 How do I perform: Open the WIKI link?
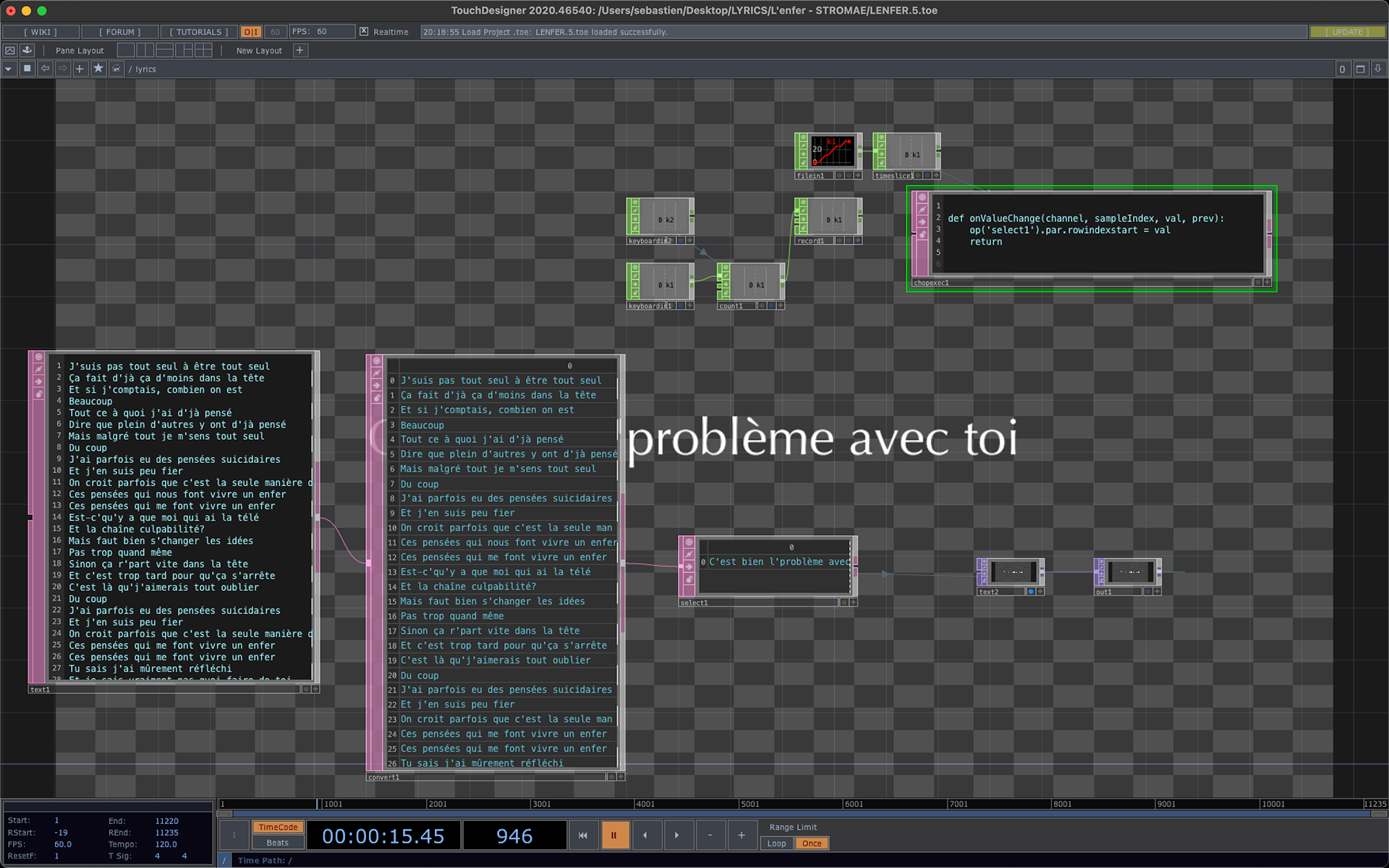point(41,32)
